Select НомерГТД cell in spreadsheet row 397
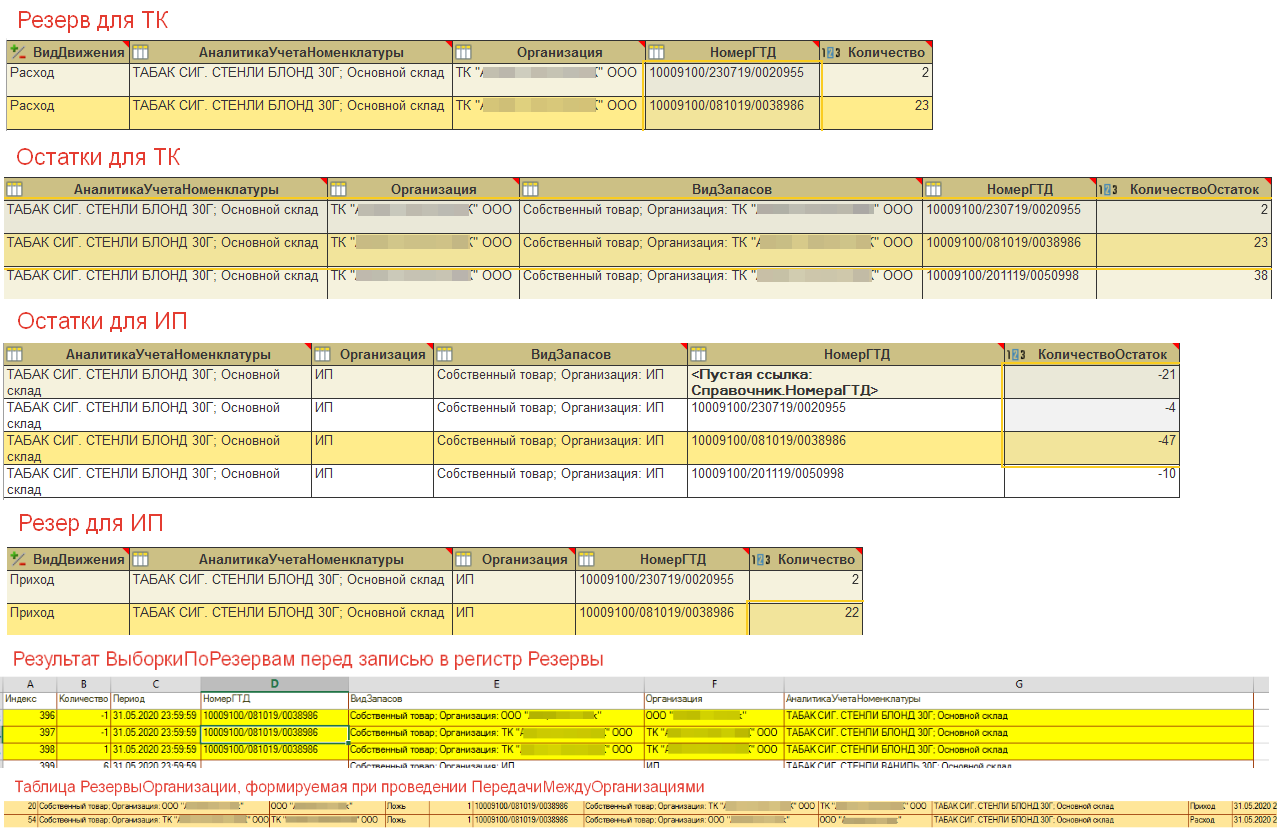Viewport: 1277px width, 838px height. pyautogui.click(x=274, y=733)
